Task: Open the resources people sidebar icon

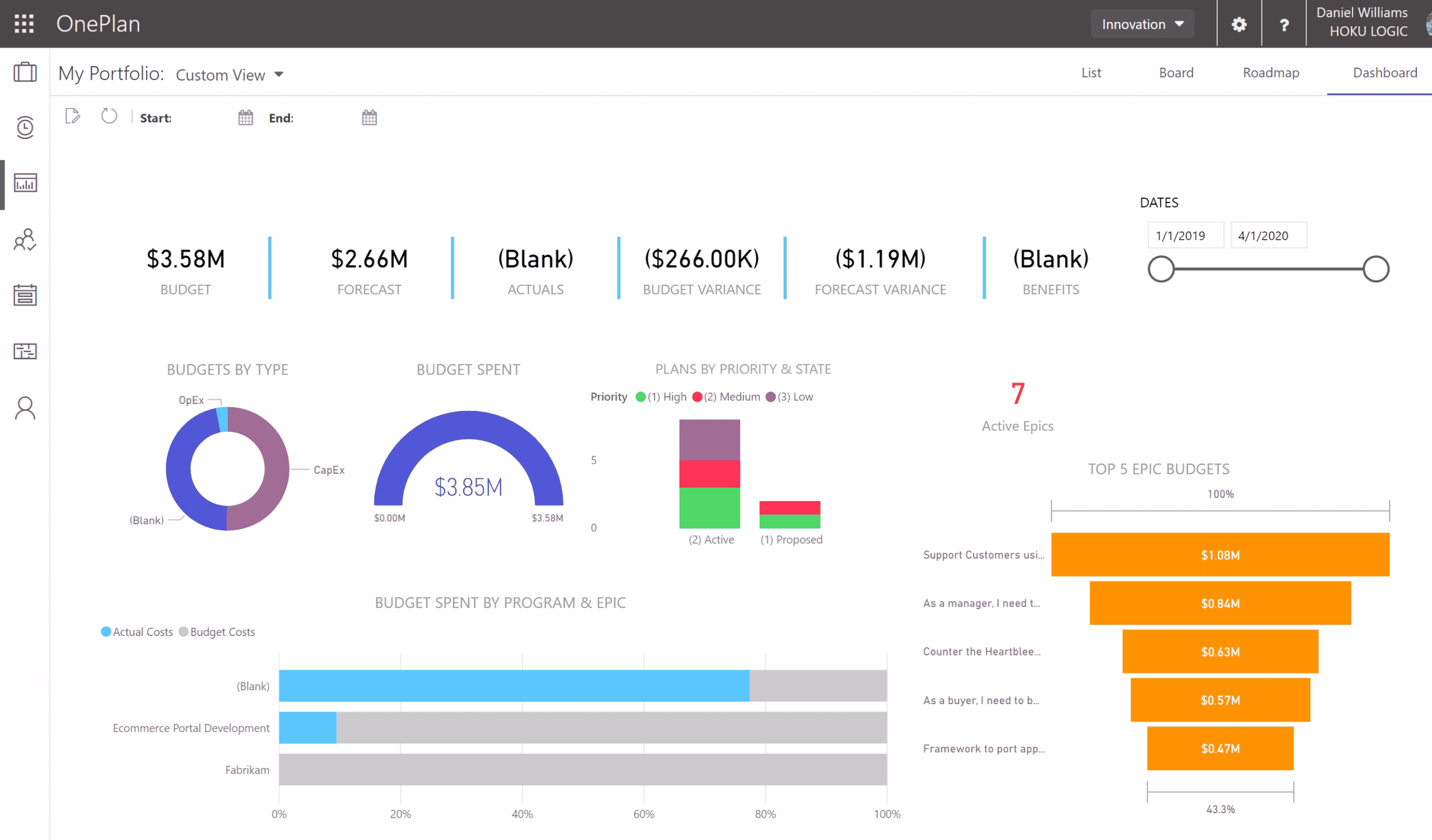Action: [x=25, y=240]
